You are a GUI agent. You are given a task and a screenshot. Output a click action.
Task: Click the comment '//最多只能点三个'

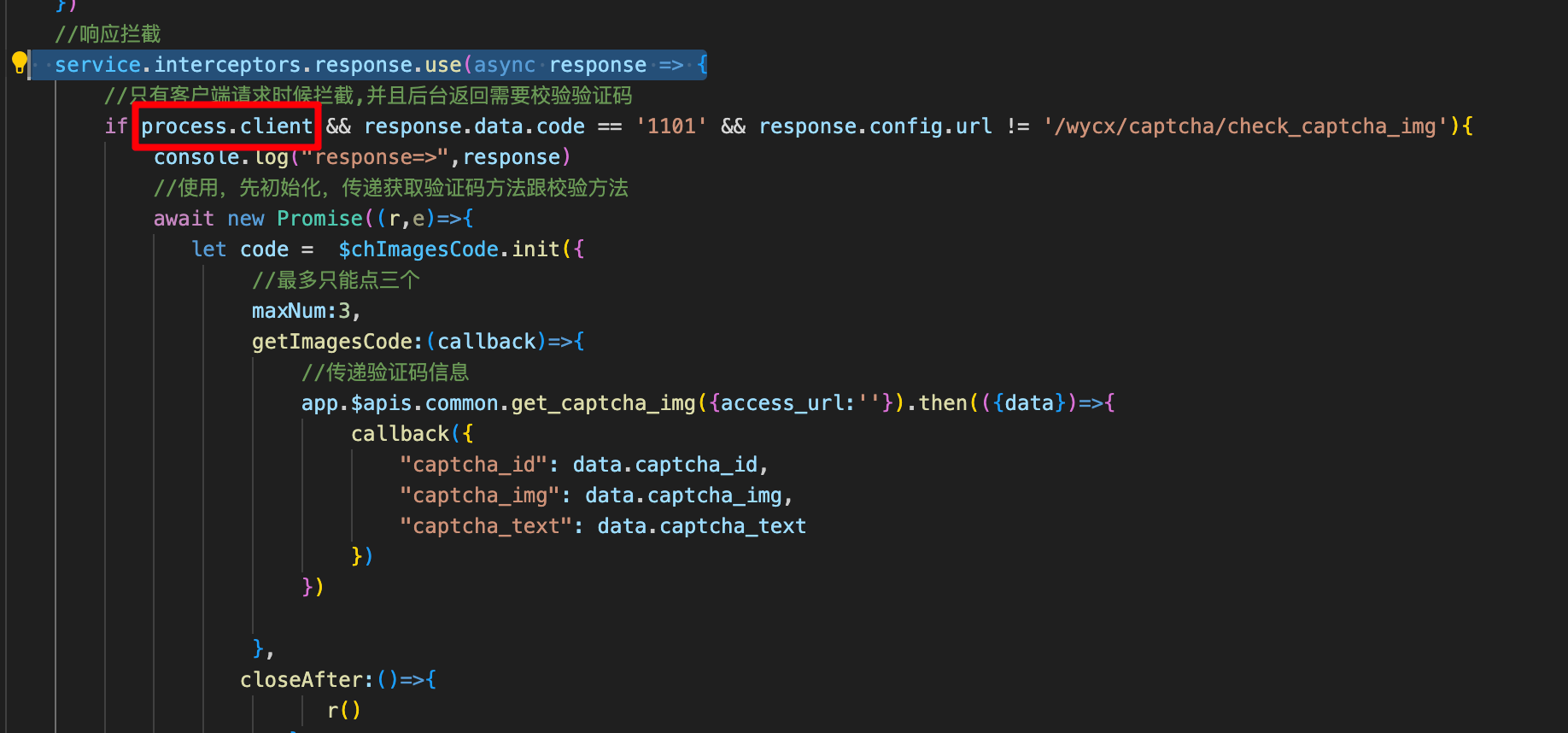tap(336, 280)
